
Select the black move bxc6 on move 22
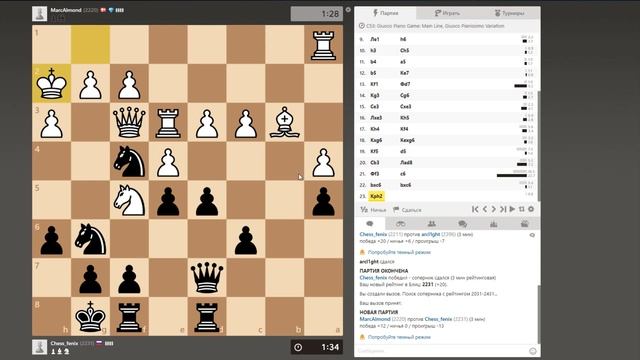[405, 185]
